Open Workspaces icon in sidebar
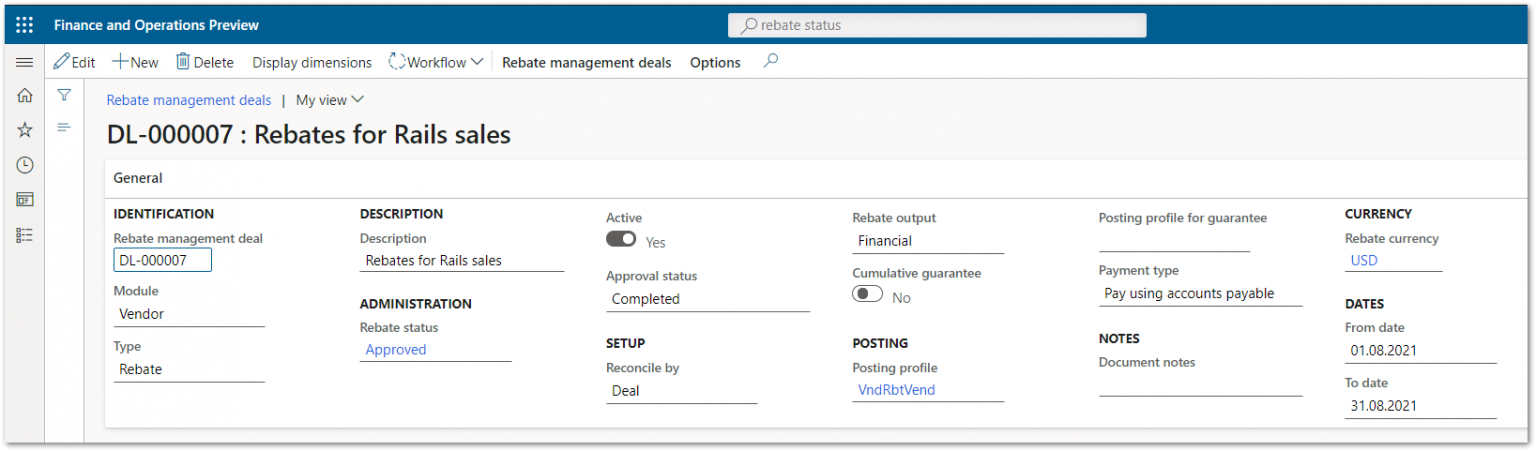Image resolution: width=1536 pixels, height=451 pixels. tap(25, 199)
